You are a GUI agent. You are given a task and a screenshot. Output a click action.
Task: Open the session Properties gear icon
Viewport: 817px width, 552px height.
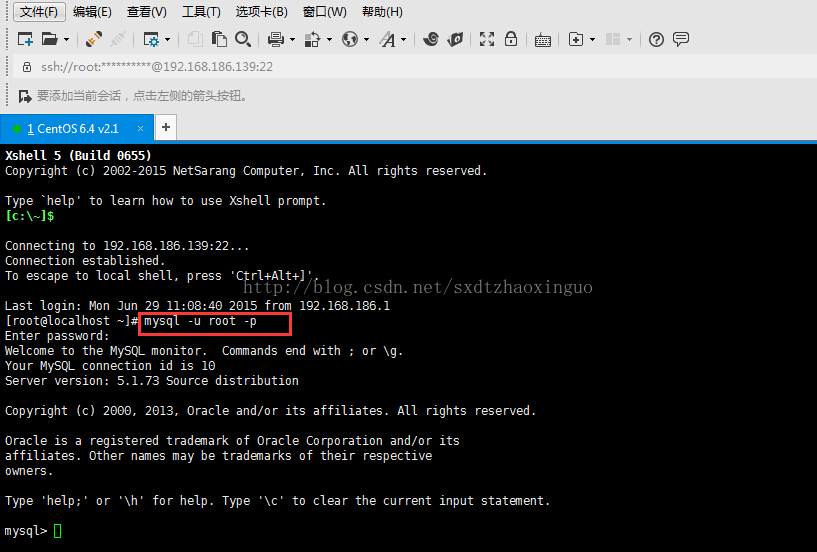tap(151, 39)
